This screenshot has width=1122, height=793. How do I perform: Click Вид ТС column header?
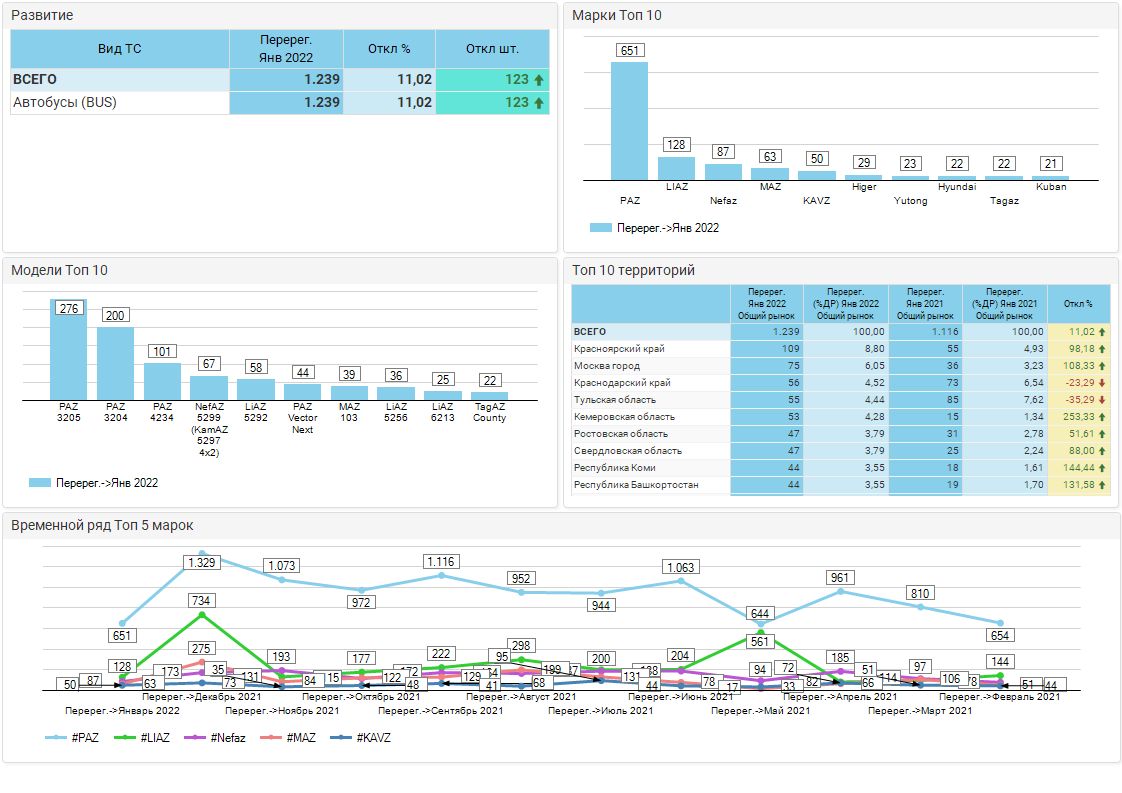[x=120, y=49]
